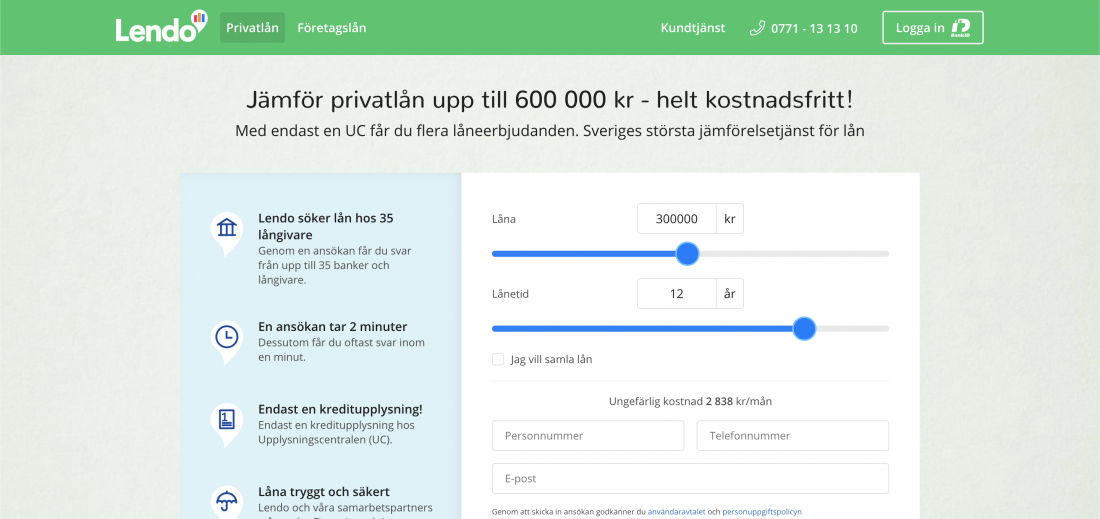Open the Privatlån tab
This screenshot has width=1100, height=519.
pyautogui.click(x=252, y=28)
